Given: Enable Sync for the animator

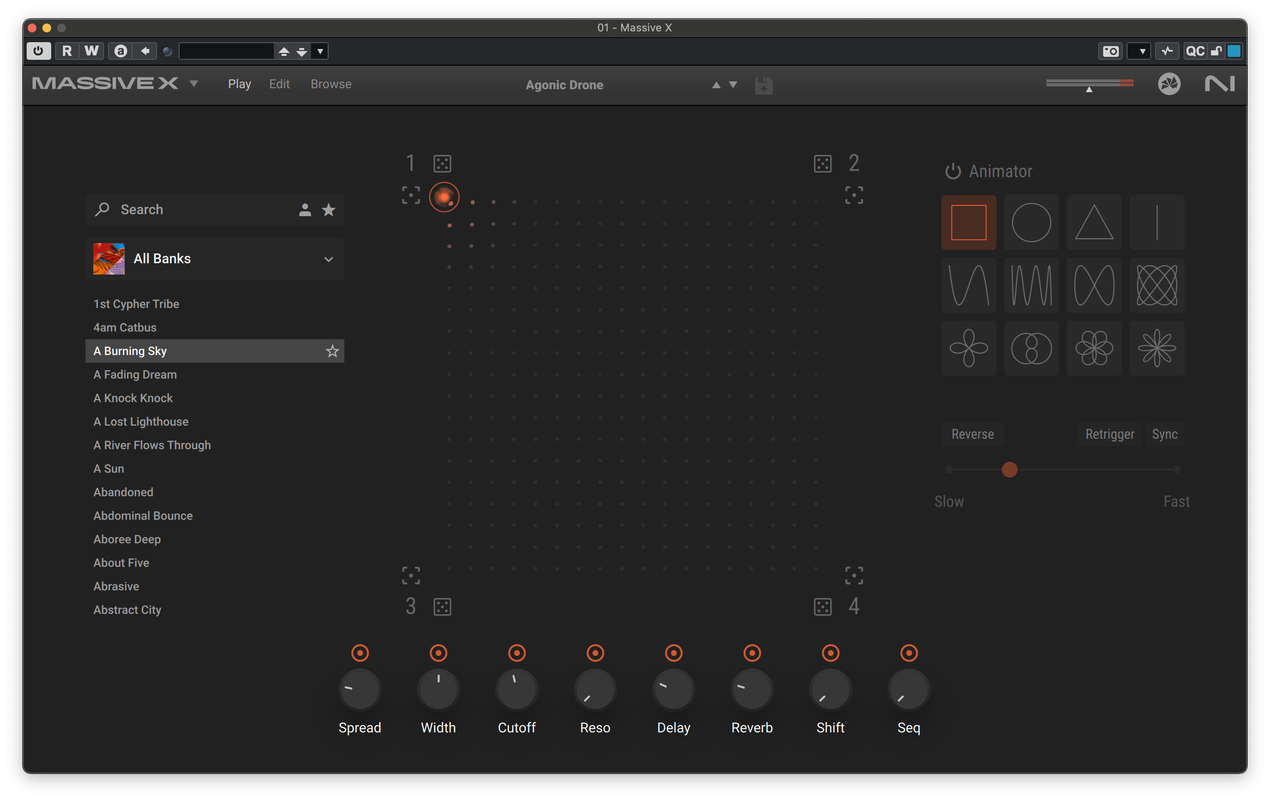Looking at the screenshot, I should point(1165,434).
